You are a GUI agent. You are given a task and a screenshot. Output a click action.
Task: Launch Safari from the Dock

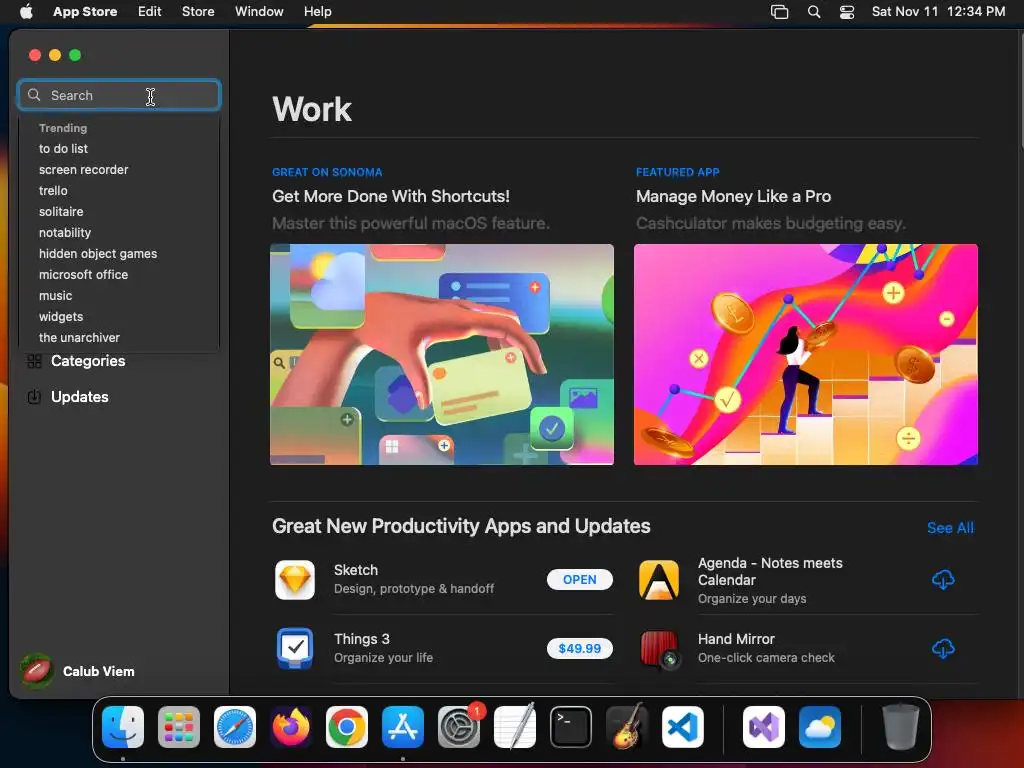tap(235, 727)
